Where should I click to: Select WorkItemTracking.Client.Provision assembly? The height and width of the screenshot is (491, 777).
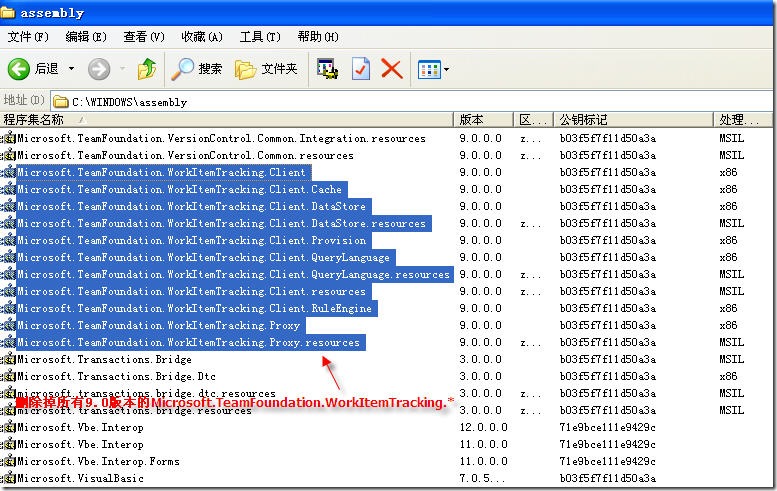[193, 240]
